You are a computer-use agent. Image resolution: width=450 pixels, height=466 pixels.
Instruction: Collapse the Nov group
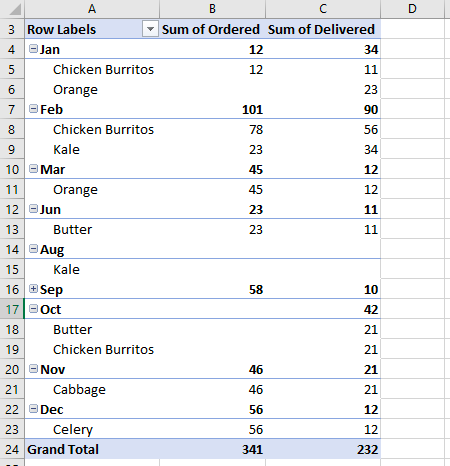pyautogui.click(x=33, y=369)
